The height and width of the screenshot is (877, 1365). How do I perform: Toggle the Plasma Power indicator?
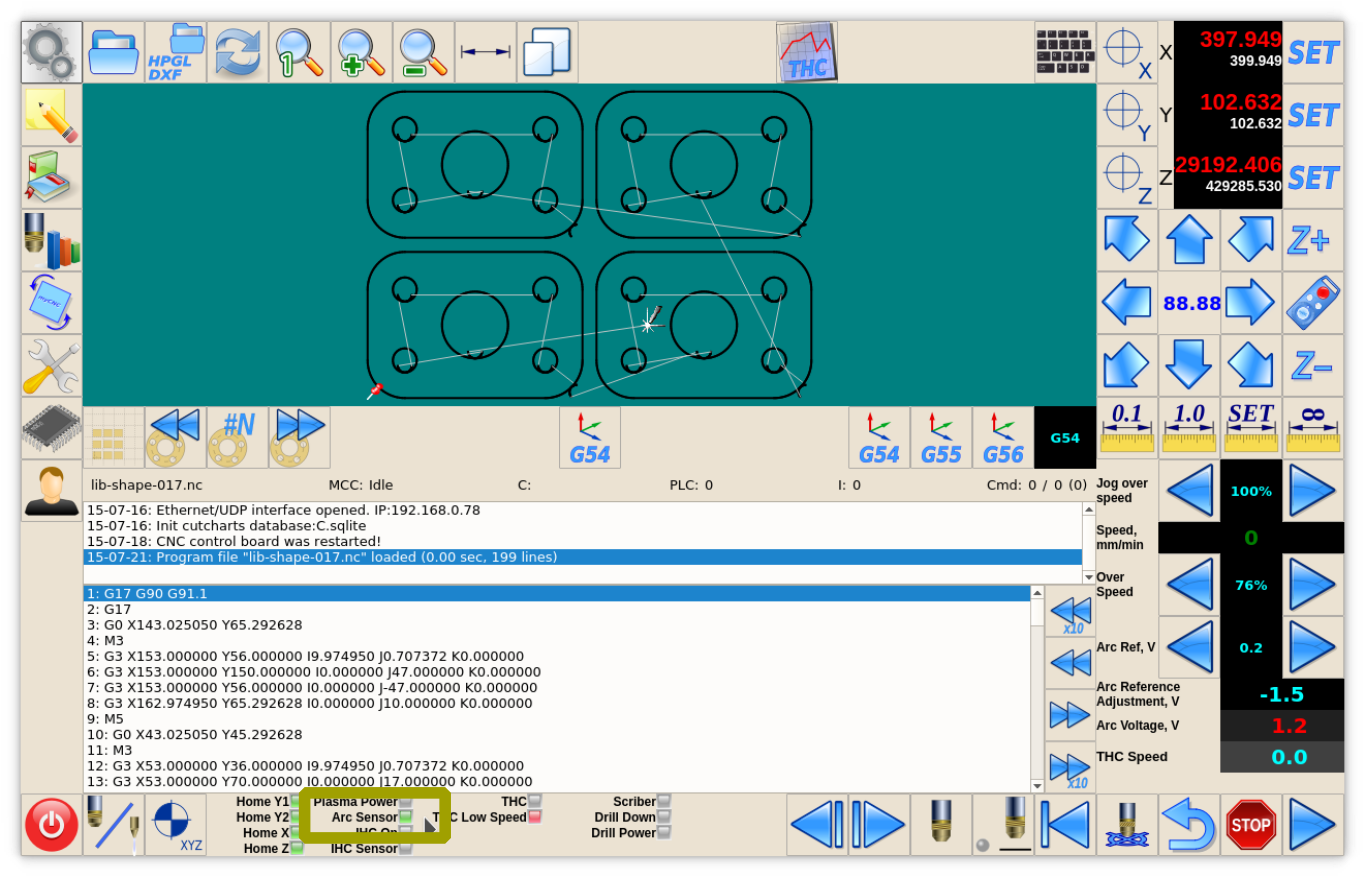405,802
